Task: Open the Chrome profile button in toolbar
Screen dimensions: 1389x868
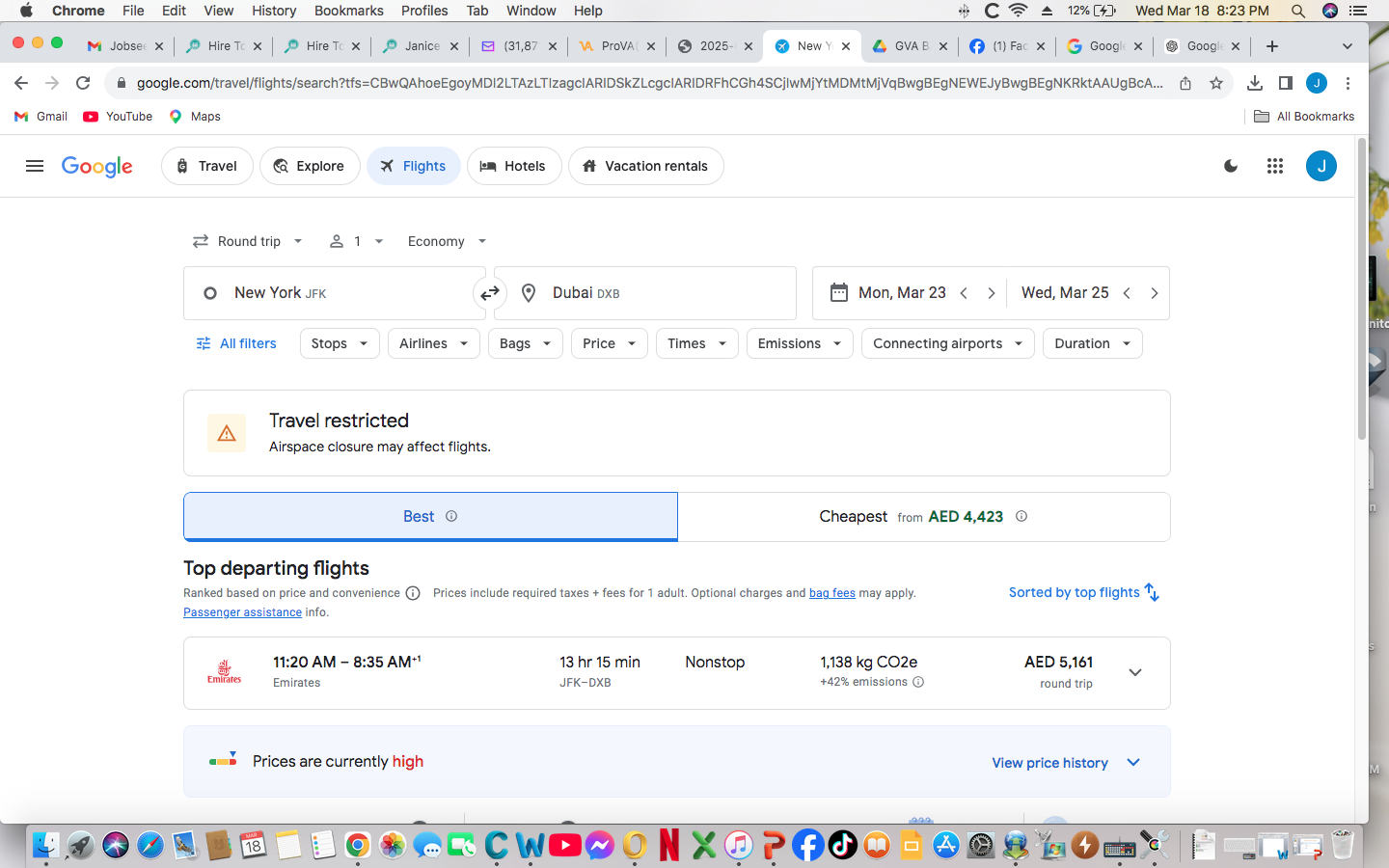Action: [x=1317, y=83]
